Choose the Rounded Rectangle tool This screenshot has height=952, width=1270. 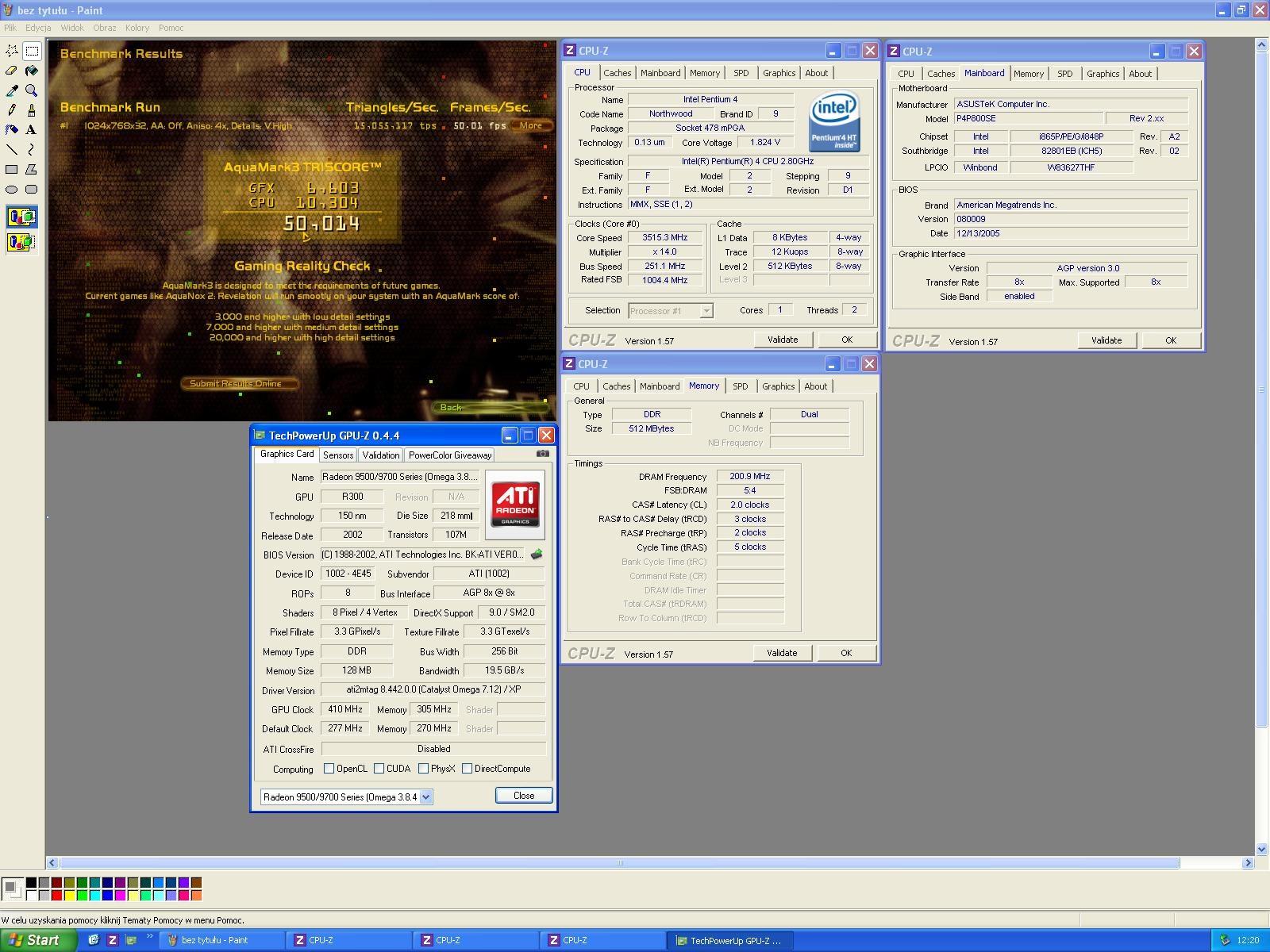click(x=32, y=189)
